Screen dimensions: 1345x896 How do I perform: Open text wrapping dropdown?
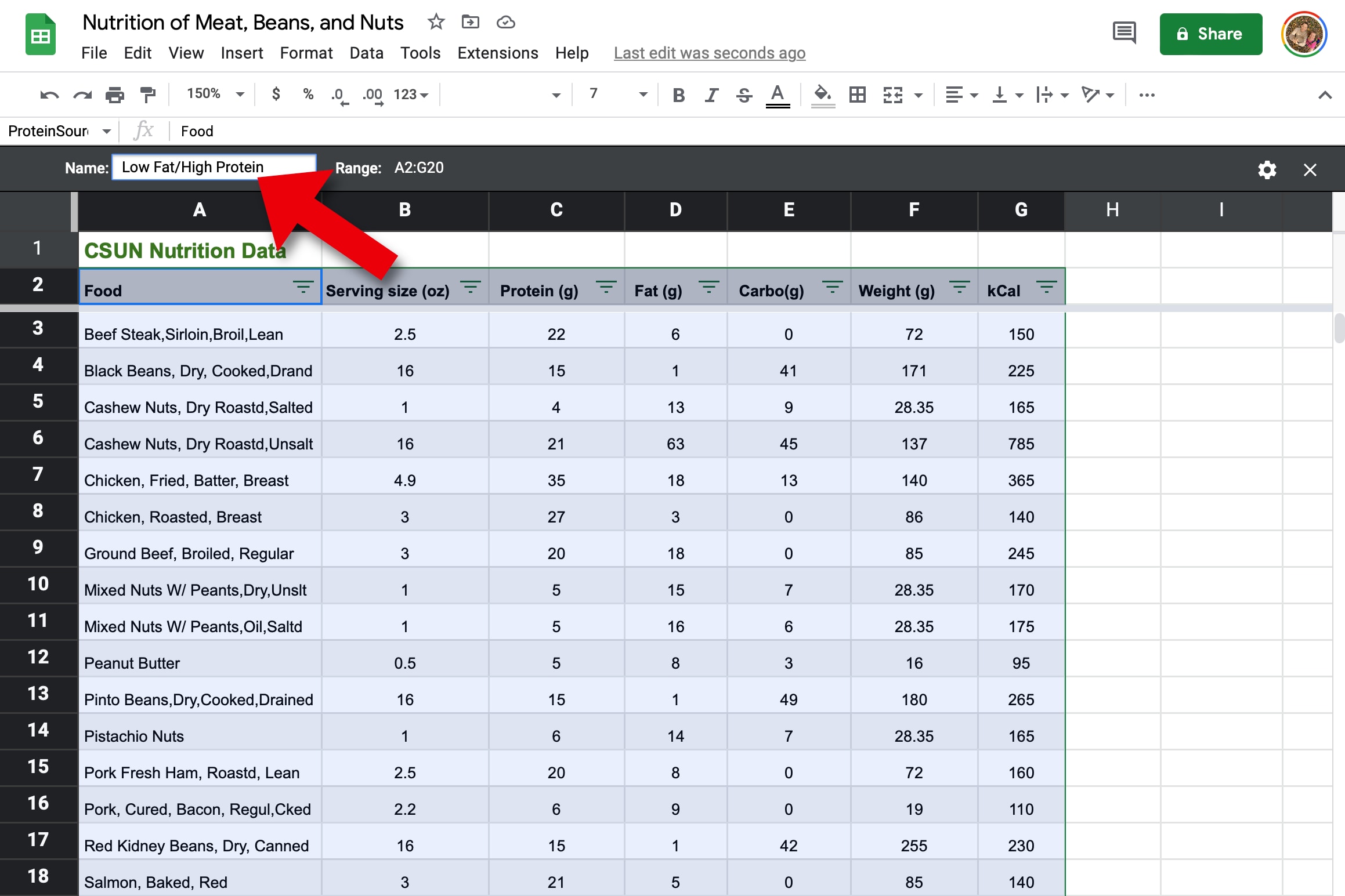pyautogui.click(x=1053, y=95)
